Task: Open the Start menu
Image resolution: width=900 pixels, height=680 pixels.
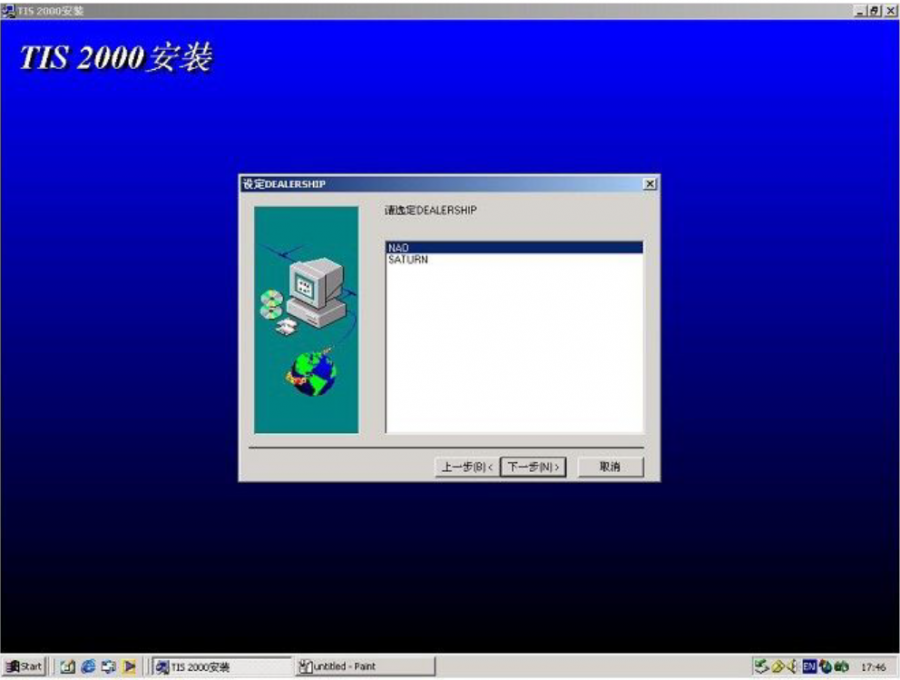Action: pyautogui.click(x=22, y=667)
